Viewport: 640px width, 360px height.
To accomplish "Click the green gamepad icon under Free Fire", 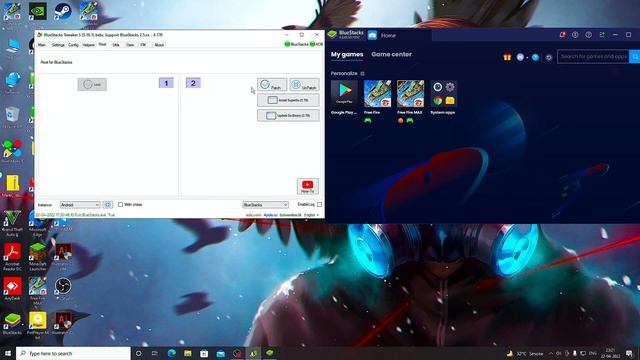I will [x=368, y=120].
